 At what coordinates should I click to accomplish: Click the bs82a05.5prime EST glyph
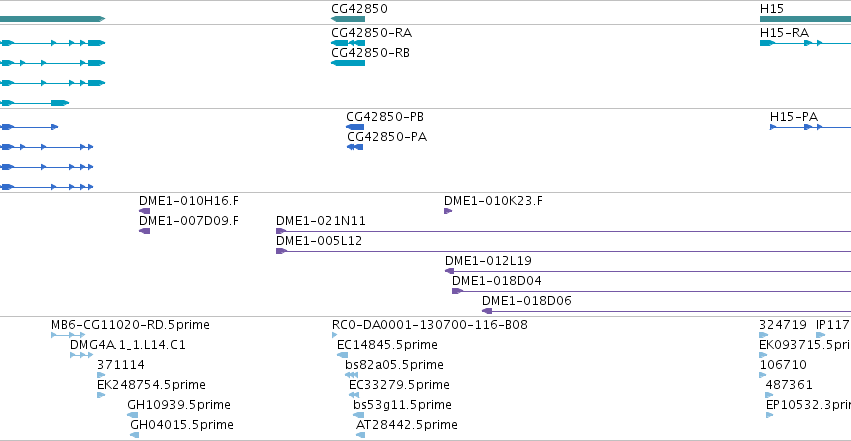click(351, 375)
